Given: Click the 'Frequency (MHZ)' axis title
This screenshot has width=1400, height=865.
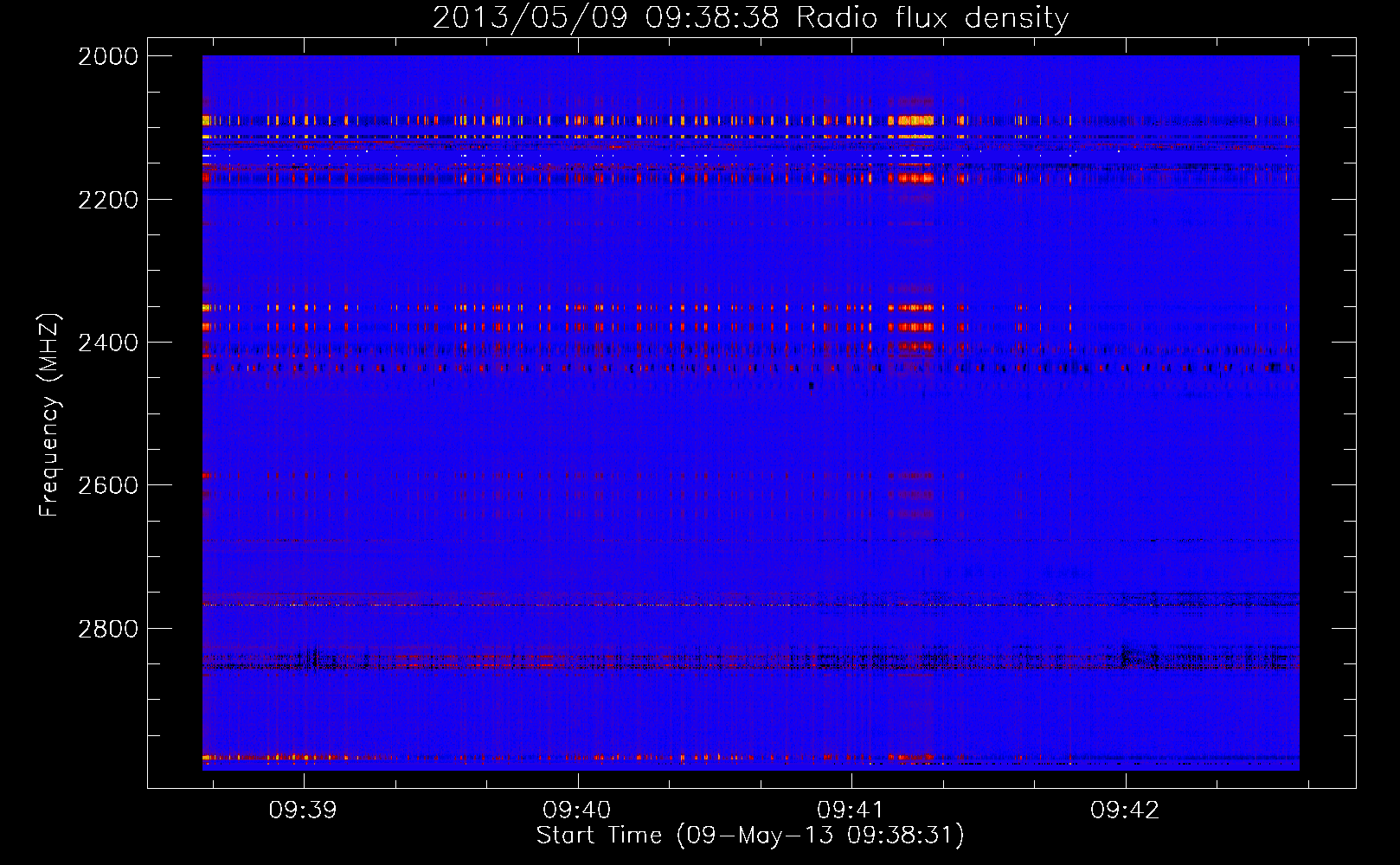Looking at the screenshot, I should [50, 414].
